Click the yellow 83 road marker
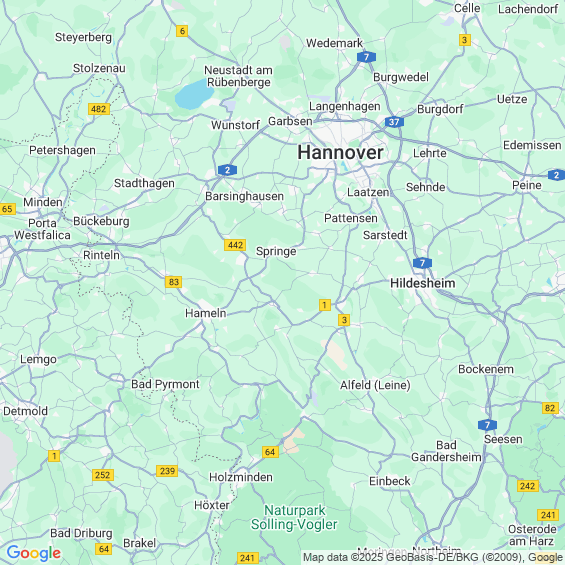This screenshot has height=565, width=565. point(174,281)
